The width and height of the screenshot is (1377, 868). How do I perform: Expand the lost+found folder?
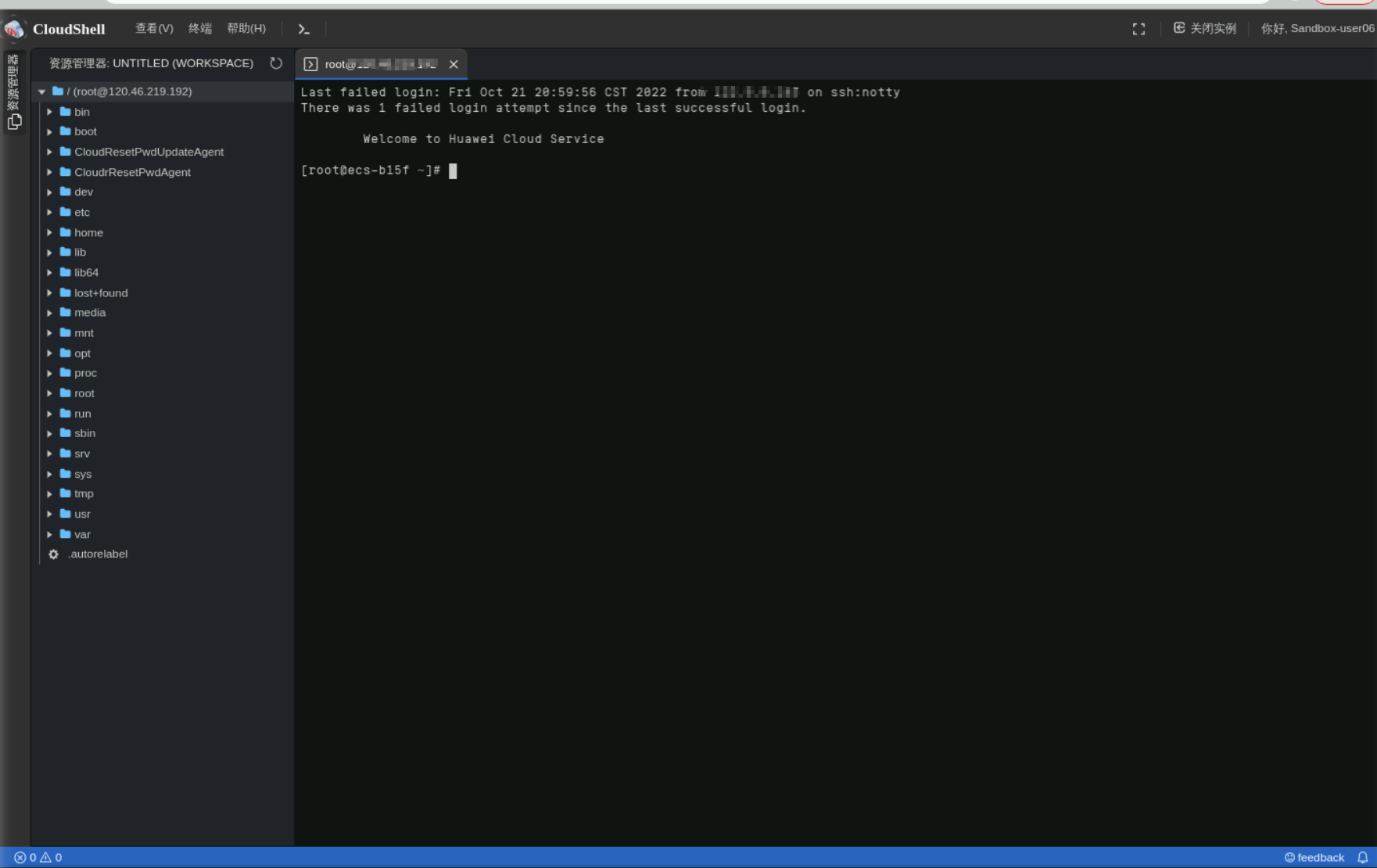pyautogui.click(x=49, y=292)
